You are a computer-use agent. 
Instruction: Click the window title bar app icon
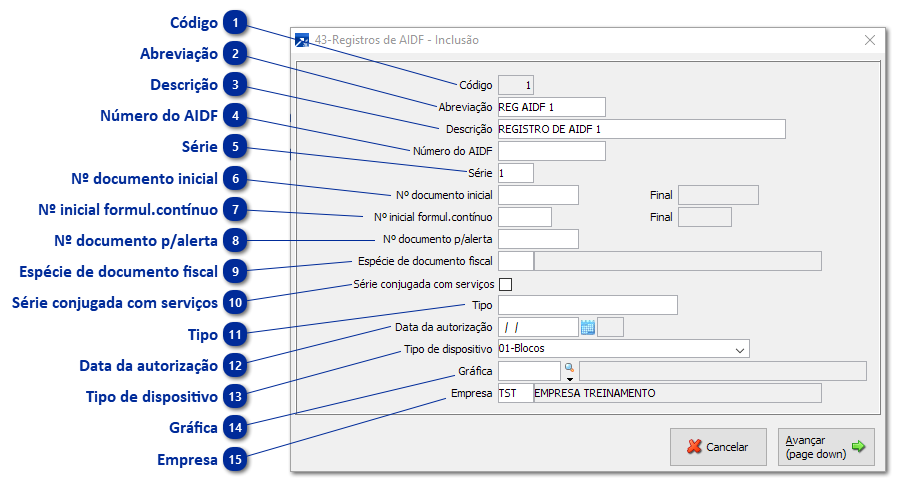[x=302, y=40]
